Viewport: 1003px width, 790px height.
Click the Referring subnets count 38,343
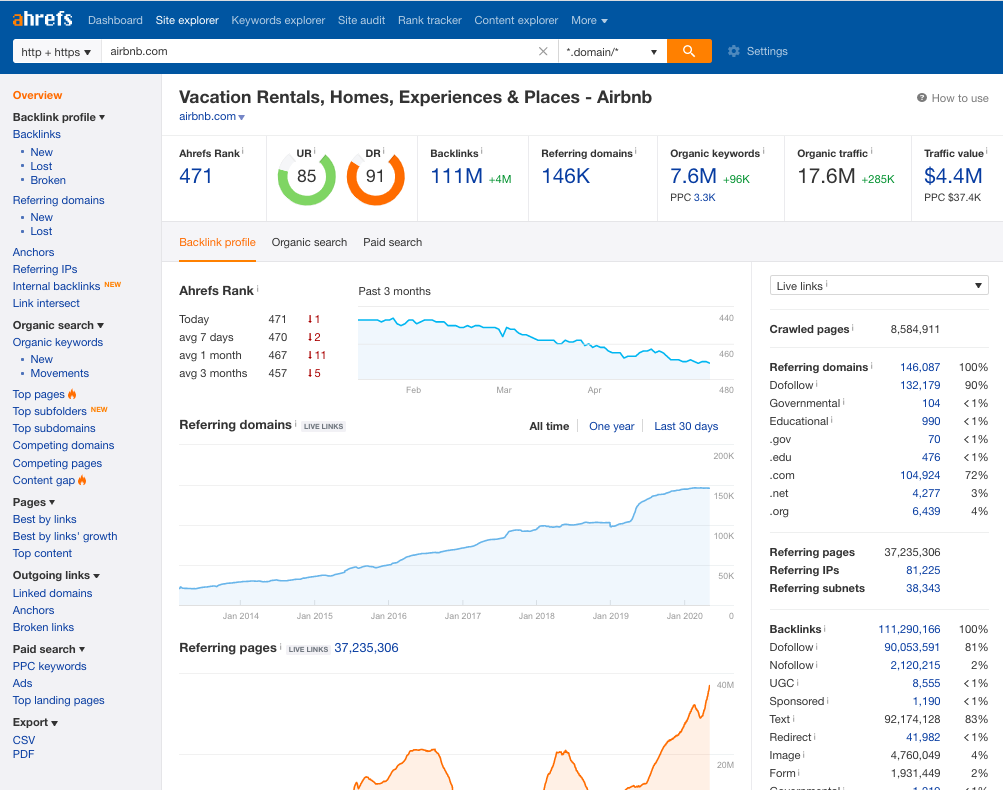[923, 589]
